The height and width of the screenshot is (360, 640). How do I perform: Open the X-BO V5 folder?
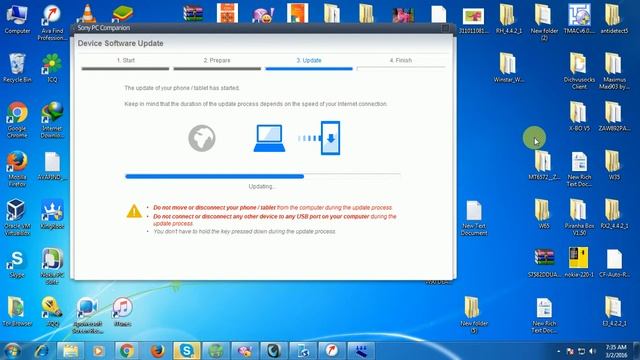579,117
